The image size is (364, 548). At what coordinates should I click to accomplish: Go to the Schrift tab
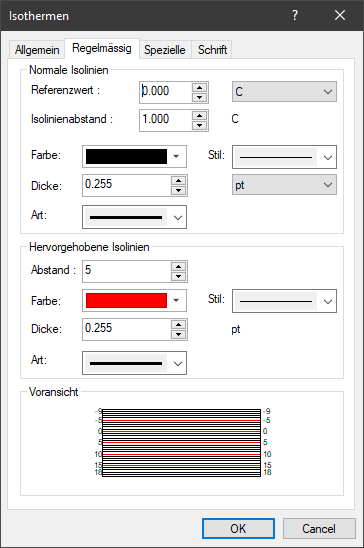pyautogui.click(x=212, y=50)
